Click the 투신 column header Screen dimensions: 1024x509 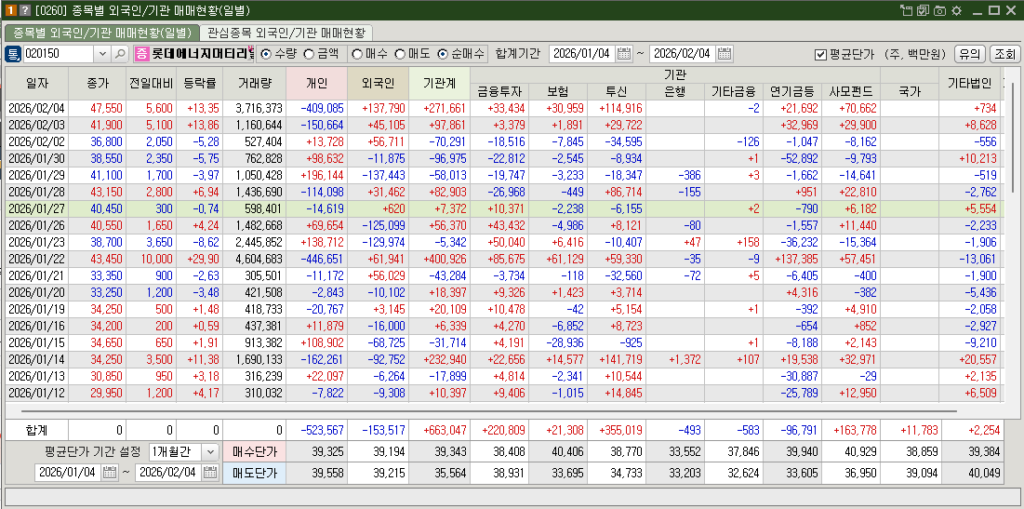pyautogui.click(x=616, y=91)
